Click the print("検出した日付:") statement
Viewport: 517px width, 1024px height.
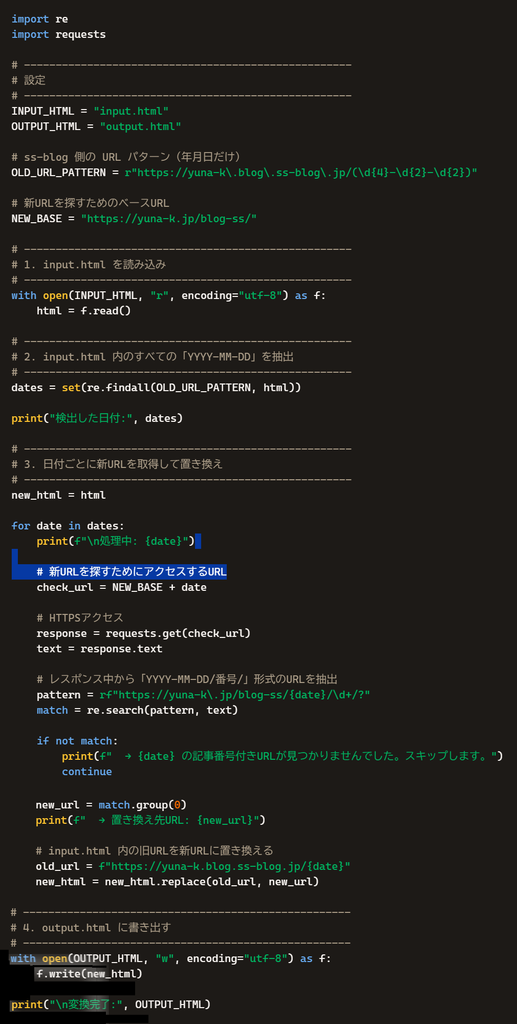[x=97, y=418]
